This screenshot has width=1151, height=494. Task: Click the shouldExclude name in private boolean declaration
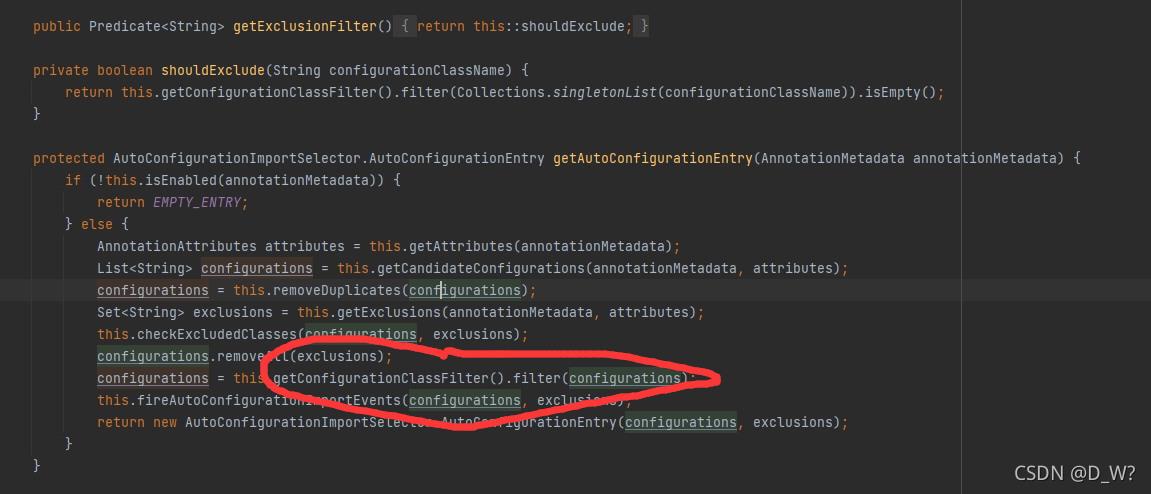click(212, 70)
